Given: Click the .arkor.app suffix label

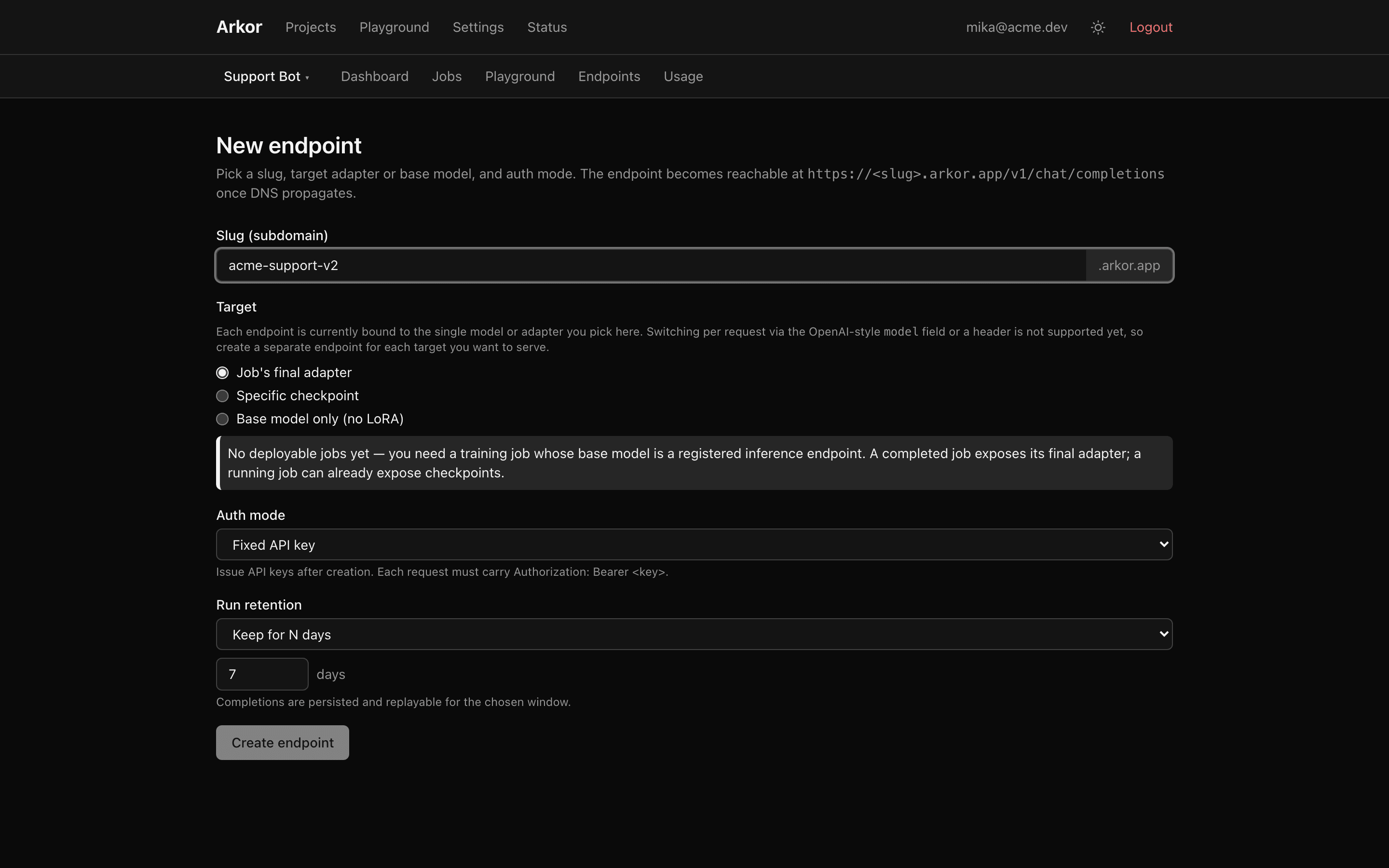Looking at the screenshot, I should point(1129,265).
